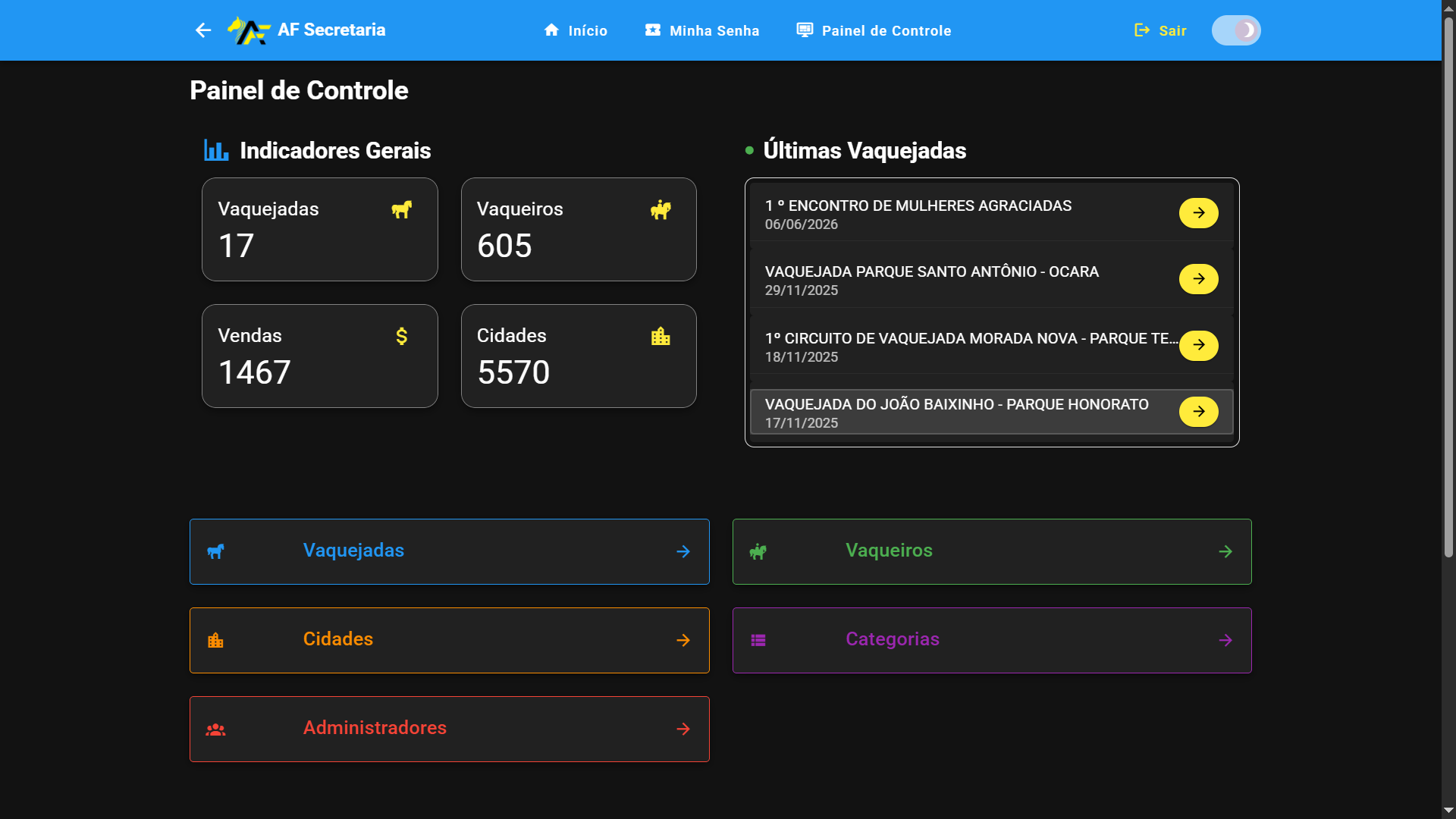Open the Vaqueiros management label
1456x819 pixels.
click(889, 551)
